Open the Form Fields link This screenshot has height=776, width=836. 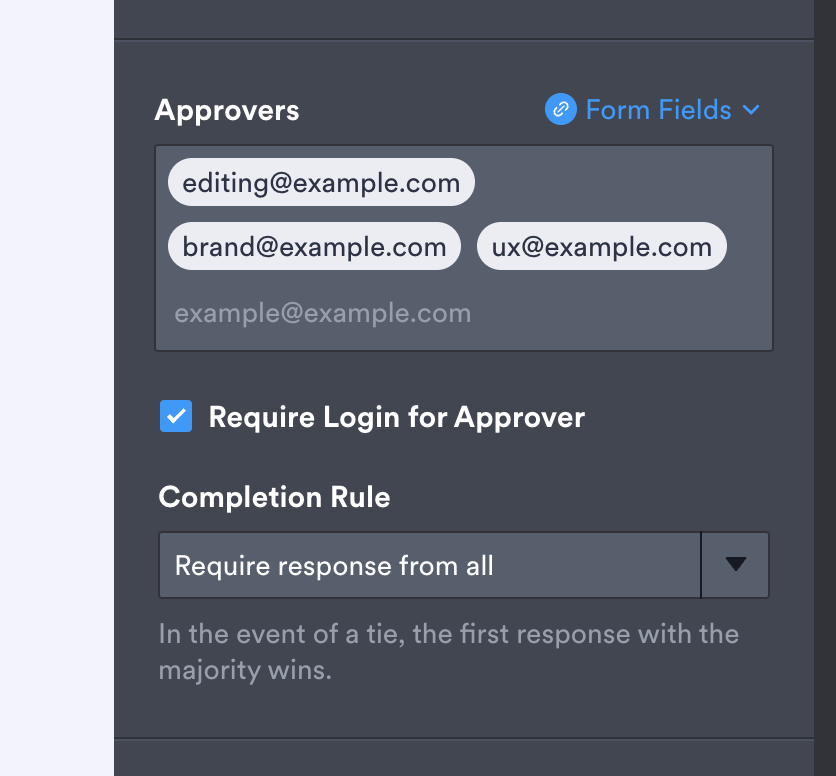tap(658, 110)
